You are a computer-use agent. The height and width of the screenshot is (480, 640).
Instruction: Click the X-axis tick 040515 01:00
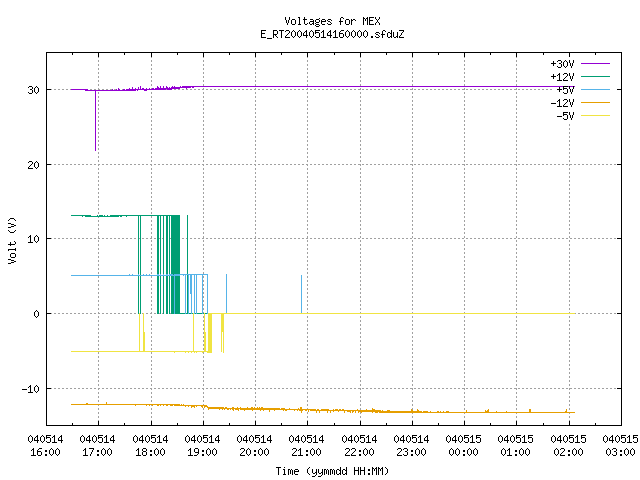(x=516, y=446)
